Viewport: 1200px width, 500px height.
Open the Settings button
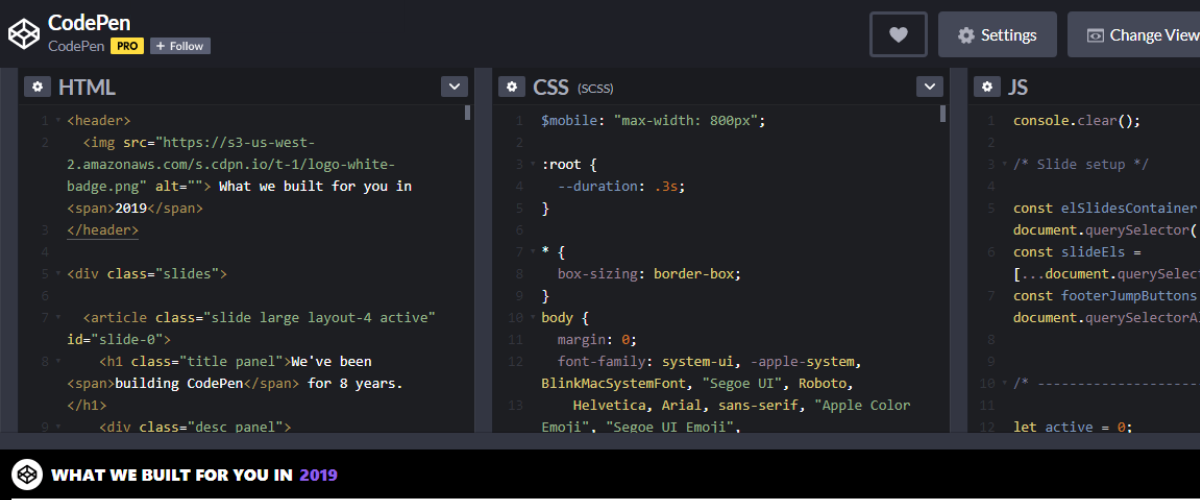pos(997,35)
